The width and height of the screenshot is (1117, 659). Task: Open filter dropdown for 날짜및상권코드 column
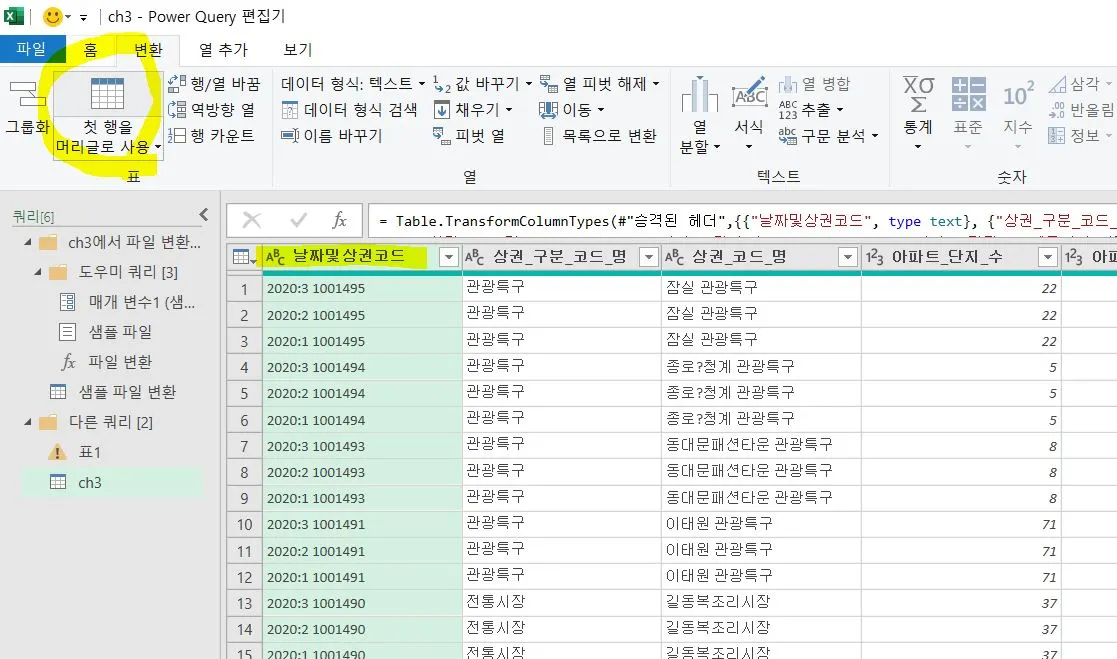pyautogui.click(x=449, y=257)
